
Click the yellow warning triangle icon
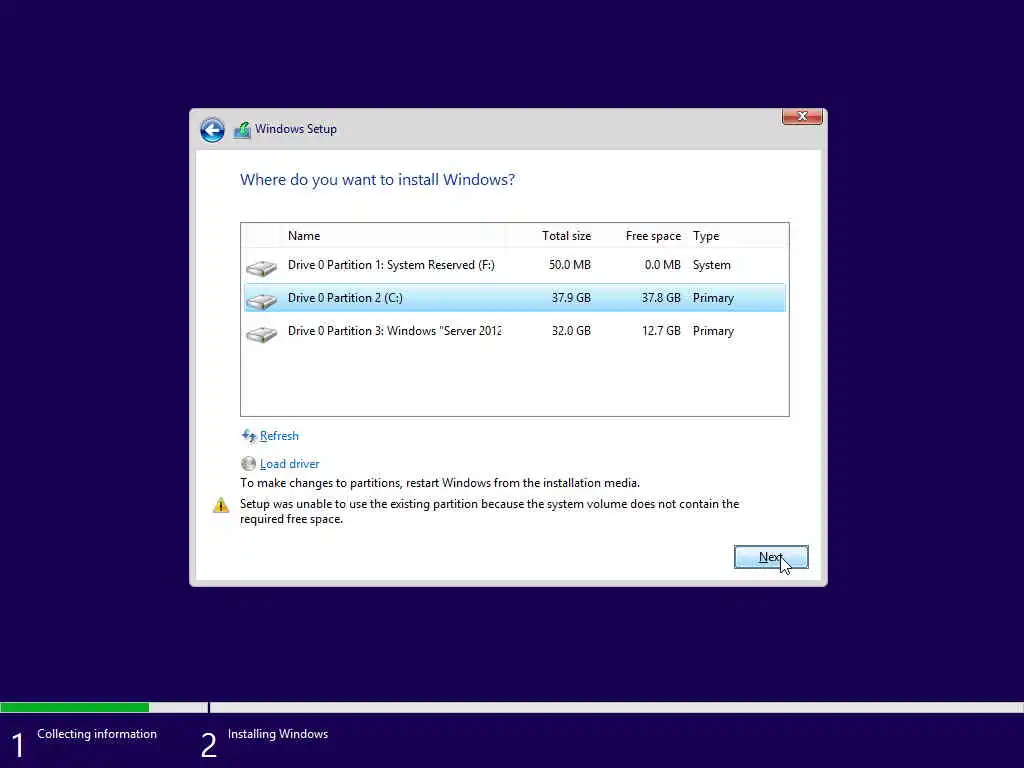(221, 505)
